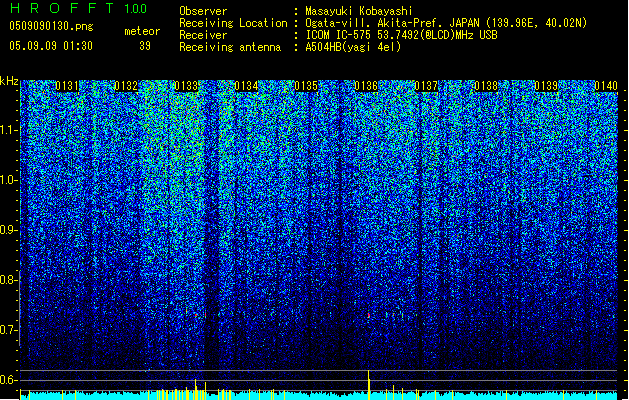
Task: Click time marker 0131
Action: (x=67, y=86)
